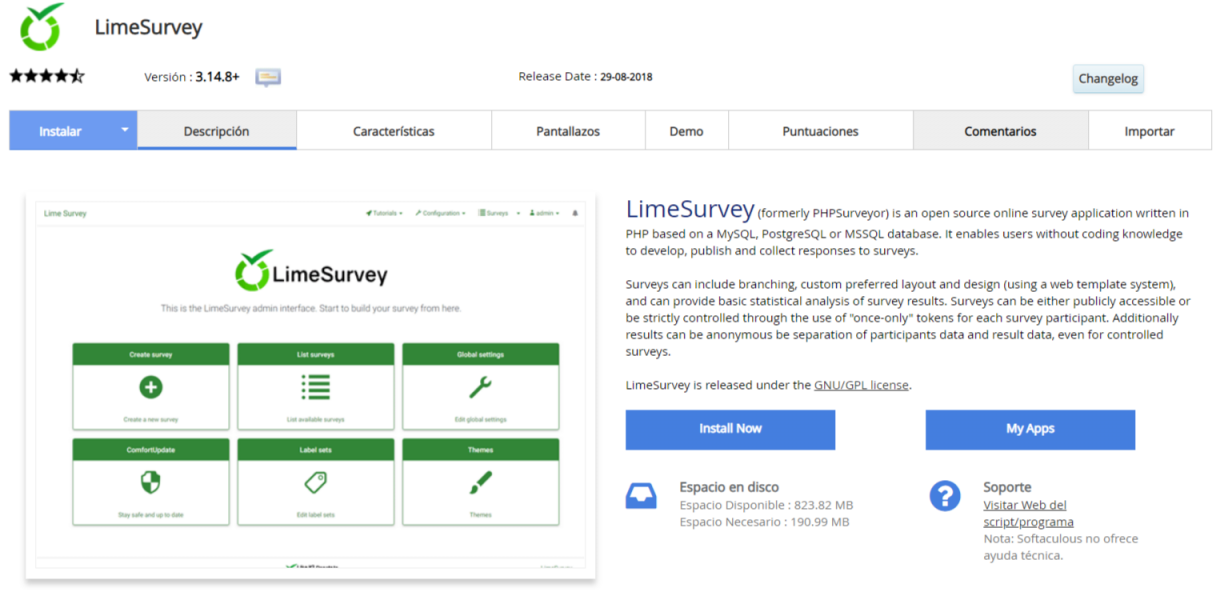This screenshot has width=1226, height=590.
Task: View the Pantallazos tab
Action: (568, 131)
